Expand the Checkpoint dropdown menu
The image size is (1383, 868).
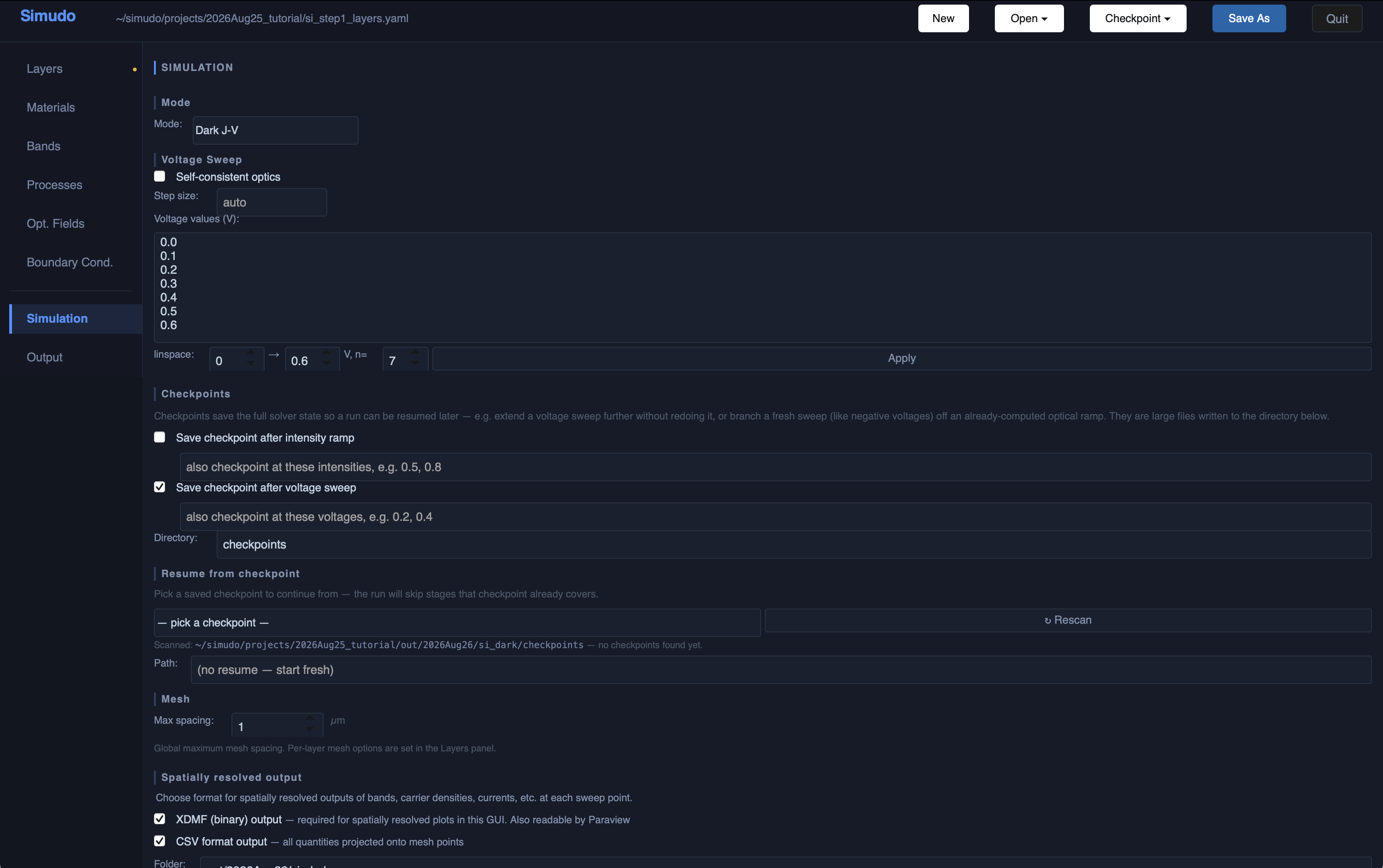1137,18
